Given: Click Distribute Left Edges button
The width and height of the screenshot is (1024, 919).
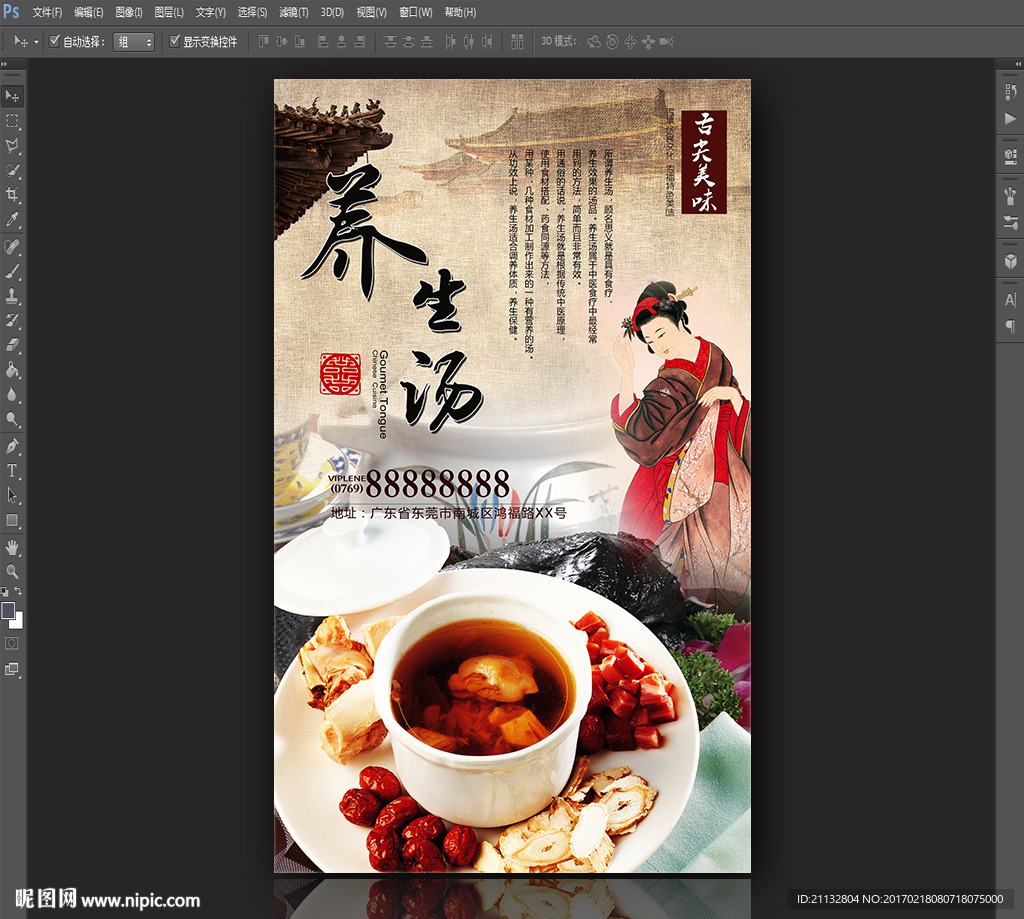Looking at the screenshot, I should click(450, 42).
